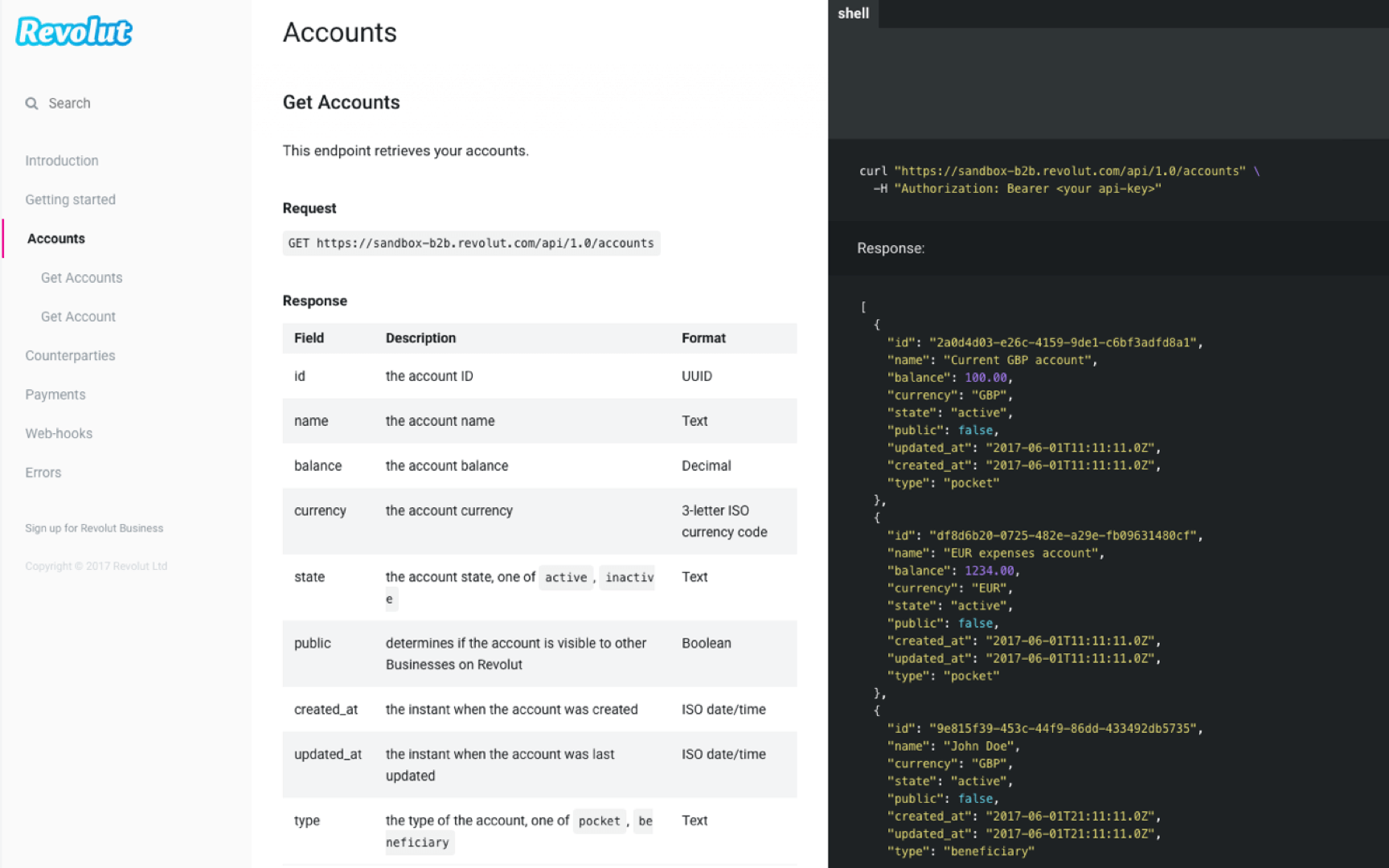Expand the Counterparties section
Screen dimensions: 1389x868
pyautogui.click(x=70, y=356)
